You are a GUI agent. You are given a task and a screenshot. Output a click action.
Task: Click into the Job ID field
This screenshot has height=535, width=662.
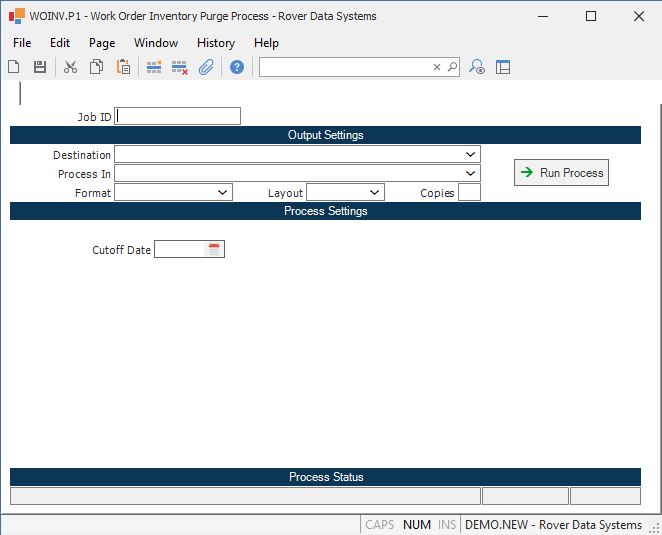tap(178, 116)
